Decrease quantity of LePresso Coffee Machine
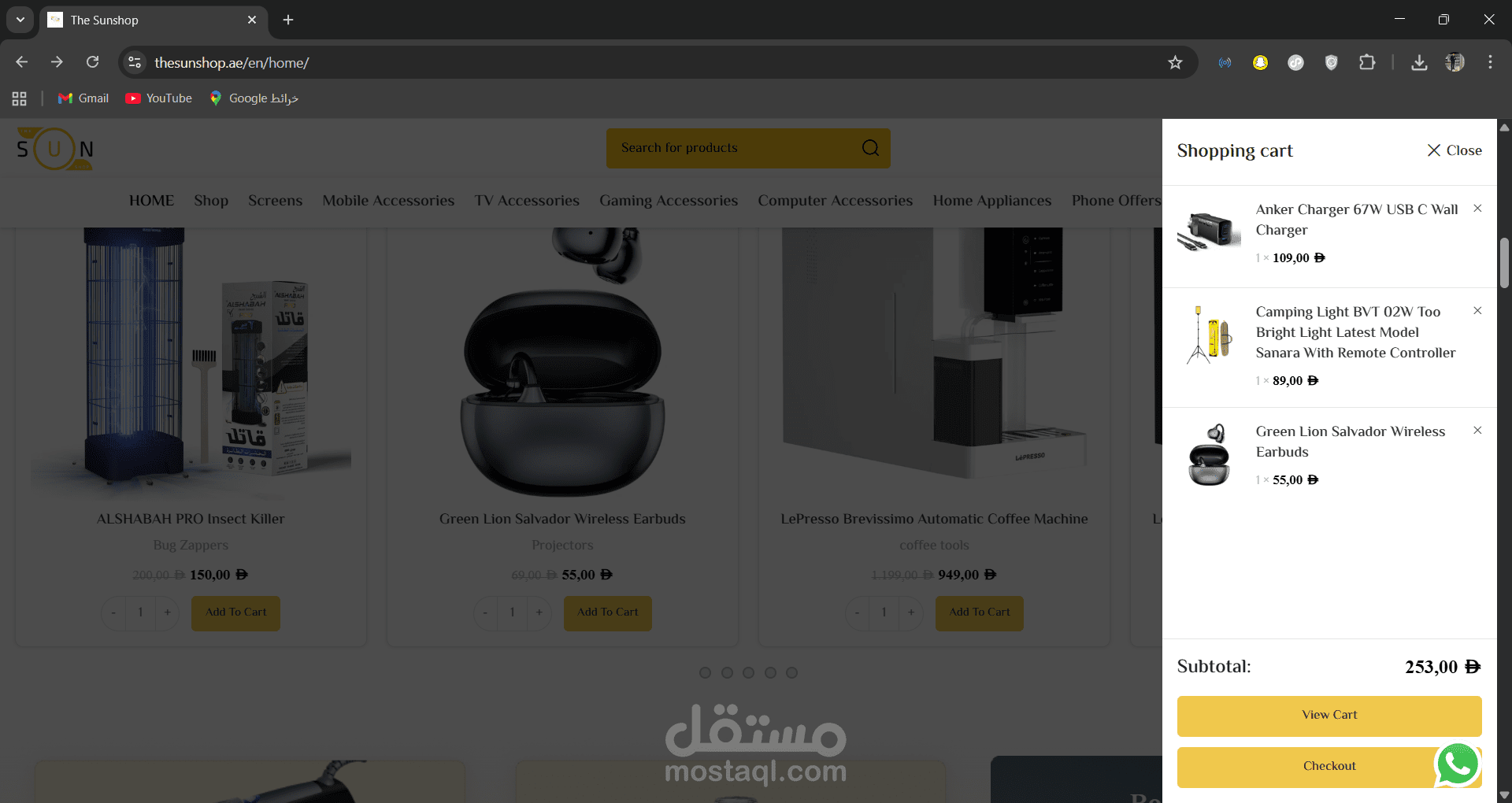 (857, 612)
